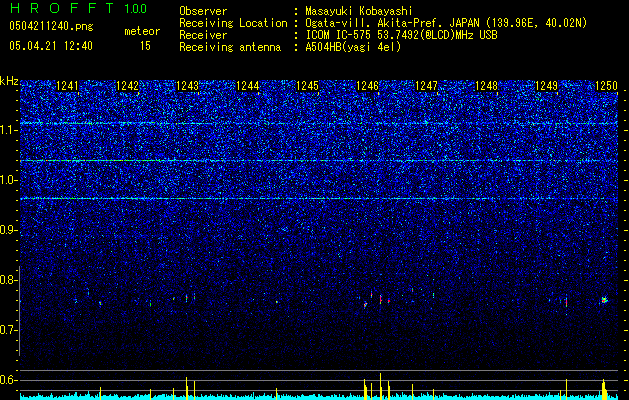Click the tallest yellow amplitude spike near 1246

coord(380,386)
